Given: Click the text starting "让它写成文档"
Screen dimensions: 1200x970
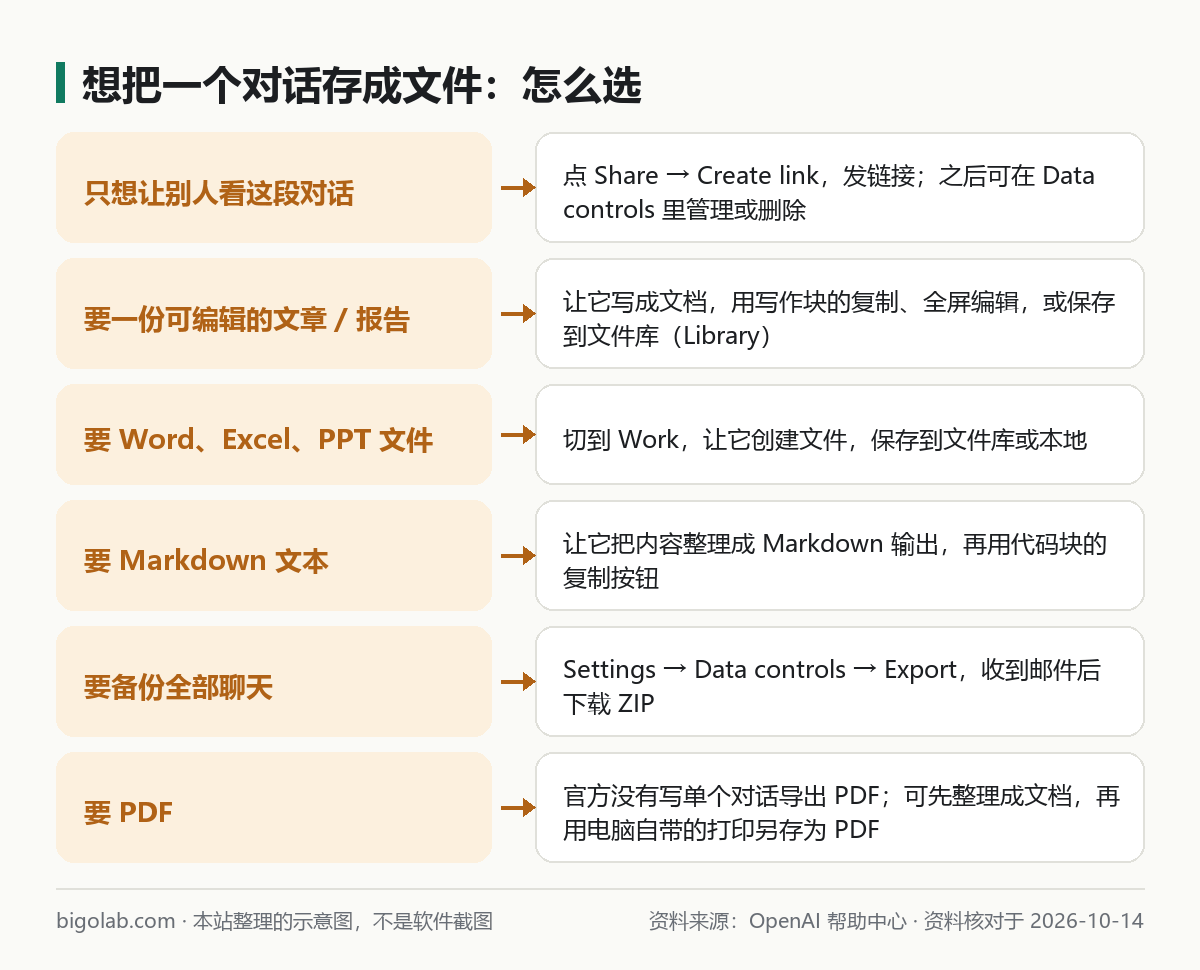Looking at the screenshot, I should (839, 319).
